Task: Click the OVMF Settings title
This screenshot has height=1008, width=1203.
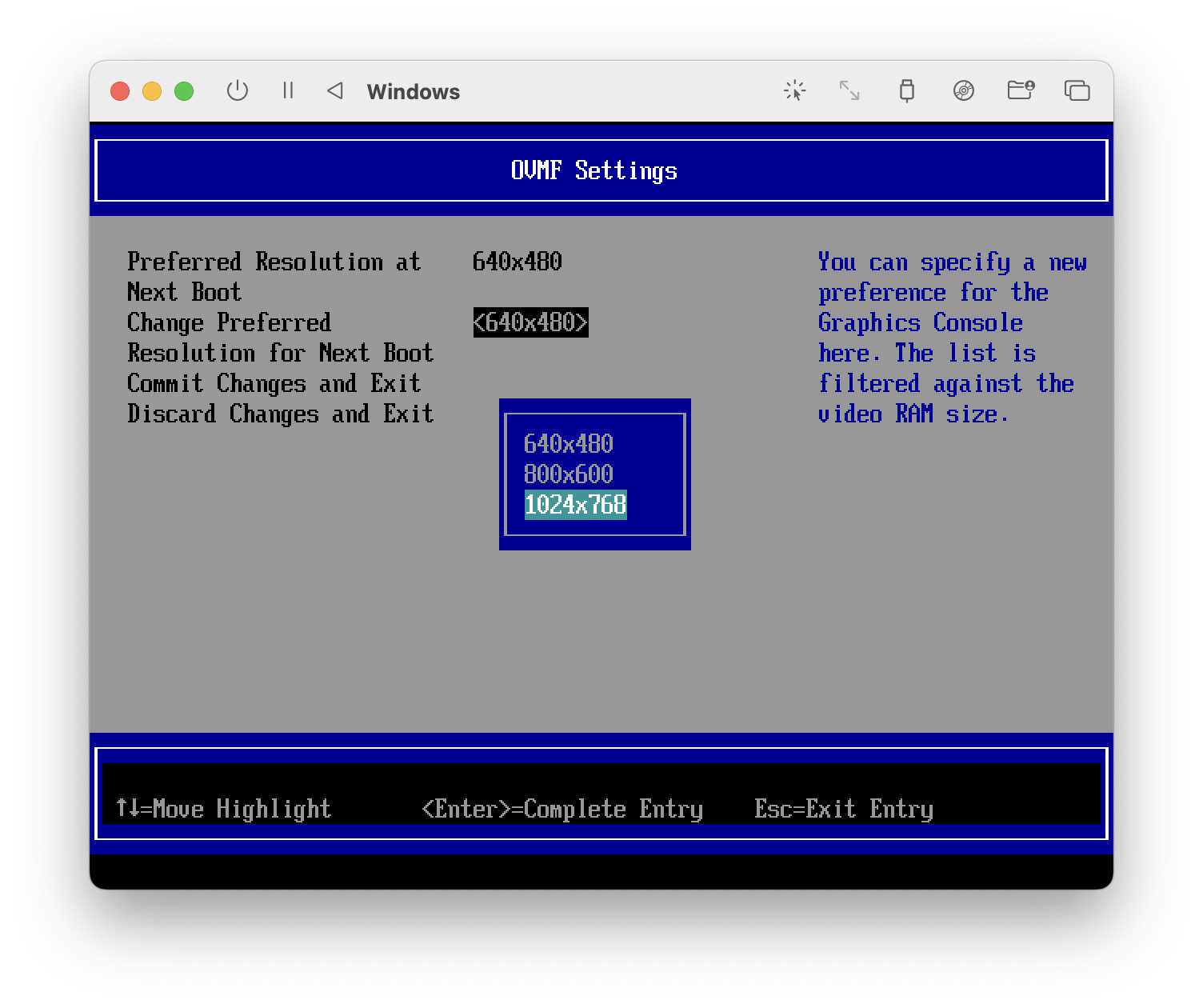Action: [x=594, y=170]
